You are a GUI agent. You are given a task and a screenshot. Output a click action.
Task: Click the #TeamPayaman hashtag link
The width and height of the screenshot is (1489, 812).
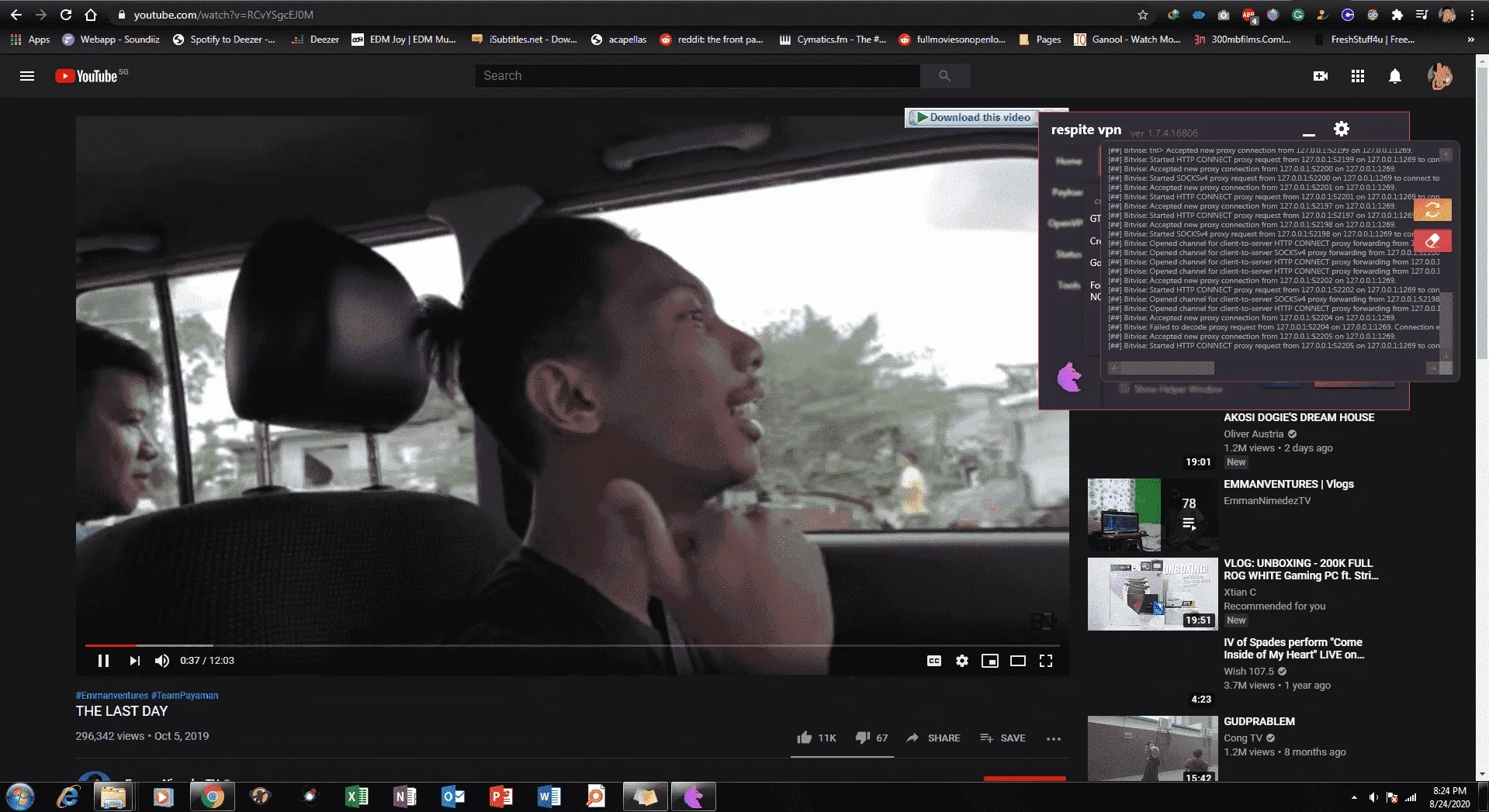[185, 696]
